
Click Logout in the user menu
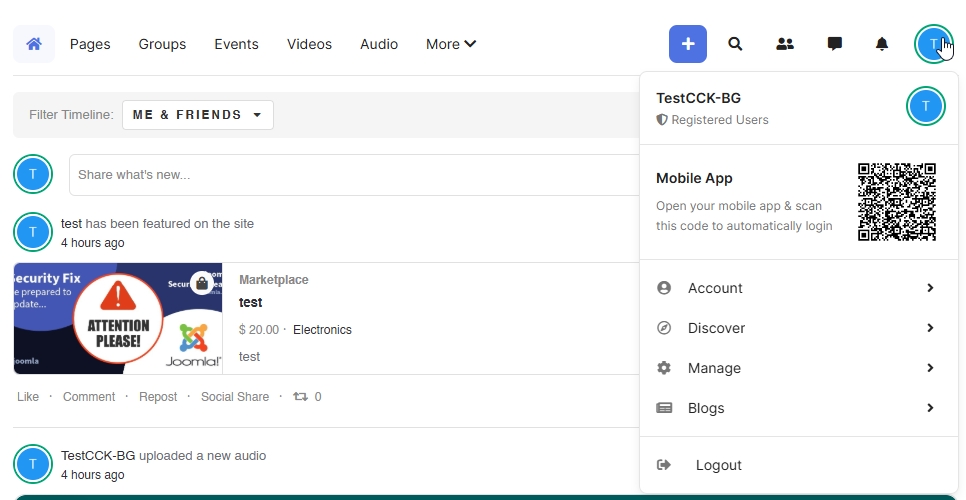point(718,465)
